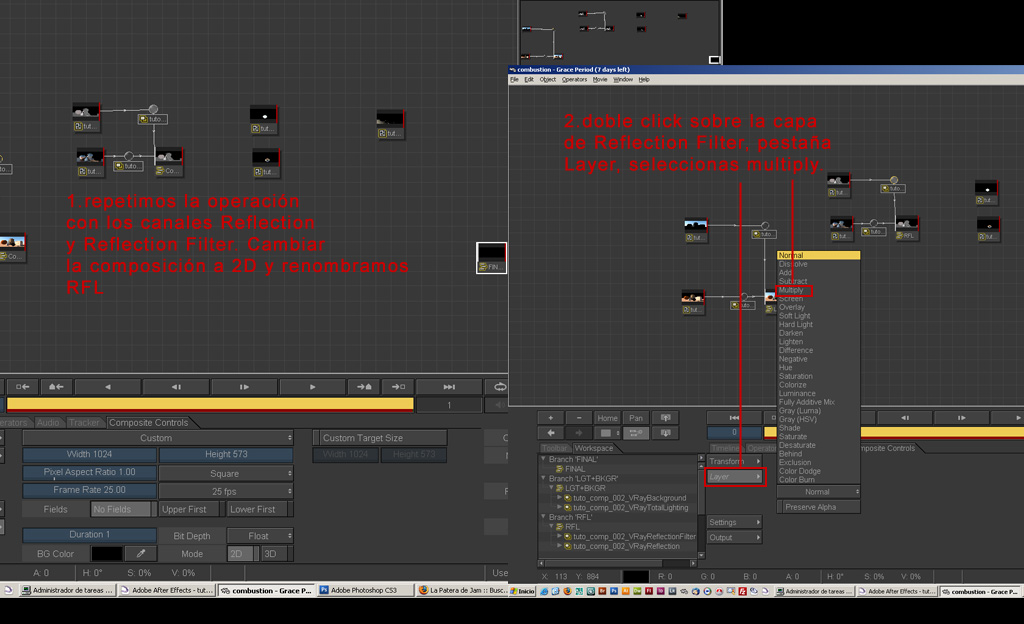
Task: Click the schematic view toggle icon
Action: [636, 433]
